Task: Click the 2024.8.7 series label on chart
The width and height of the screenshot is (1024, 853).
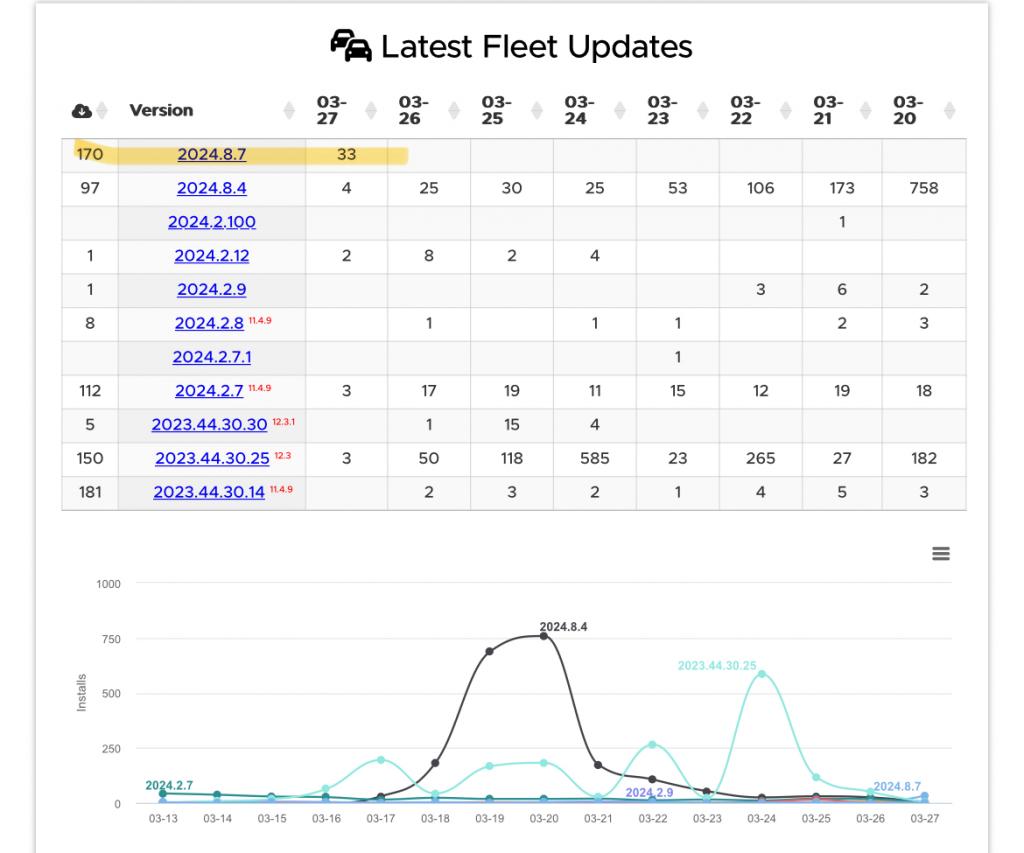Action: (x=897, y=786)
